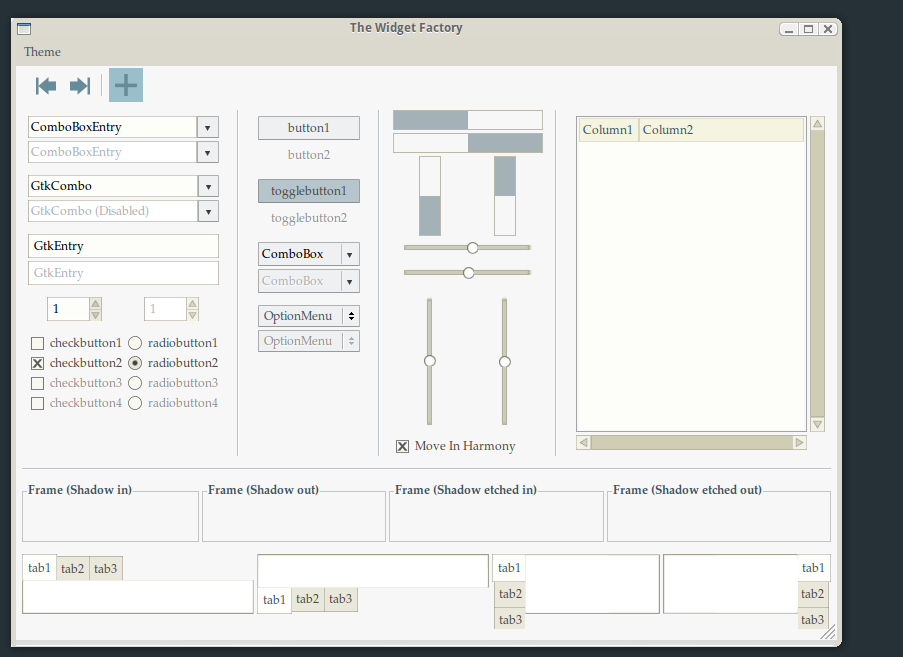Switch to tab2 in top-tabs notebook

(x=73, y=569)
